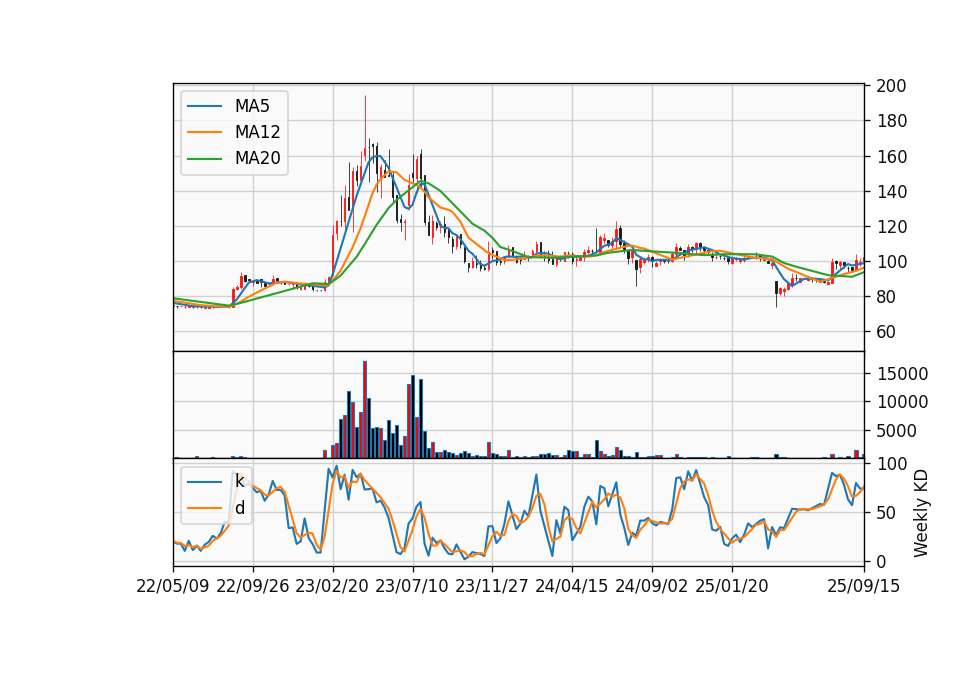Click the MA20 legend label
Viewport: 960px width, 690px height.
click(x=257, y=159)
